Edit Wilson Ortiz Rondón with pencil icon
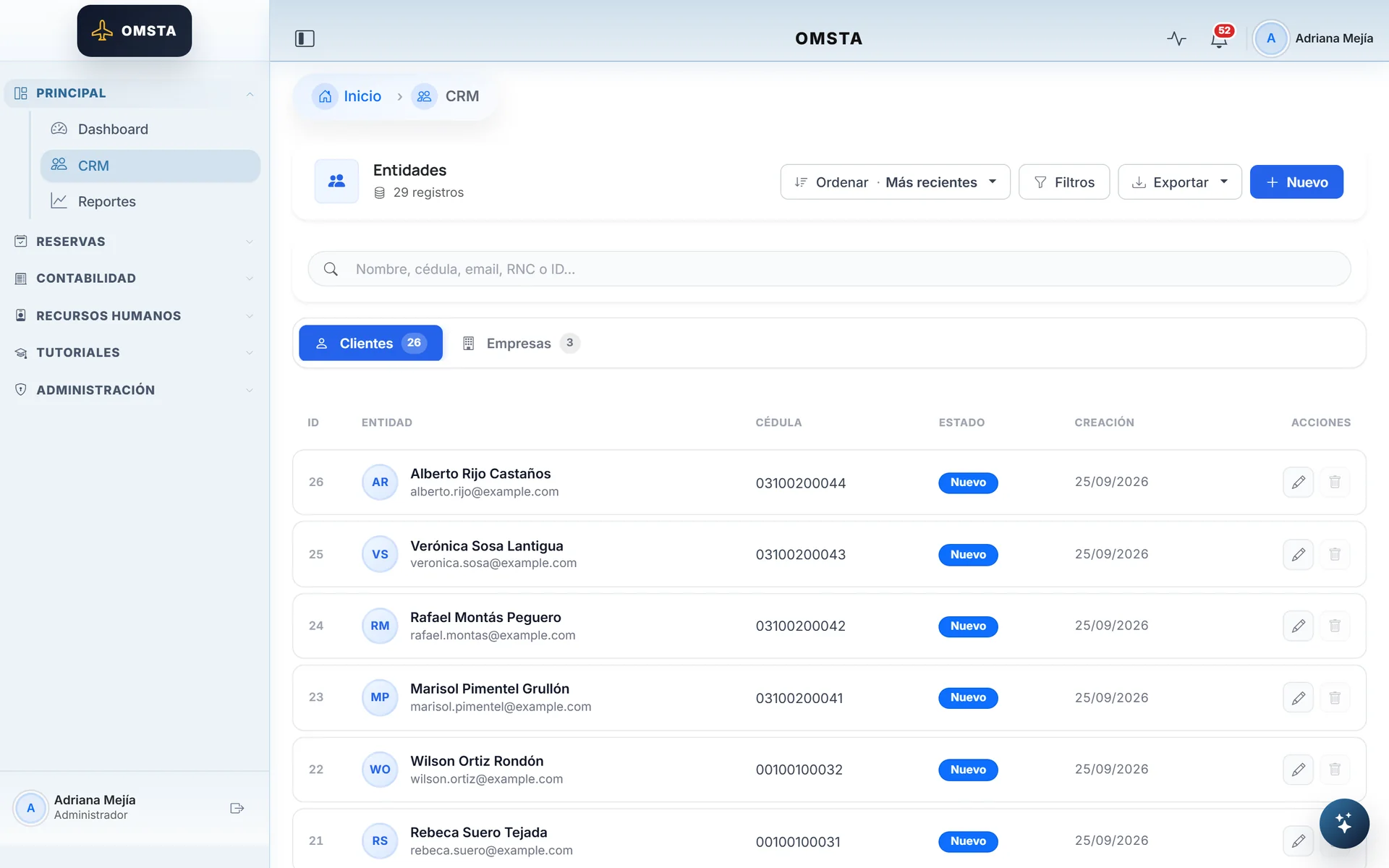Screen dimensions: 1389x868 click(1298, 769)
